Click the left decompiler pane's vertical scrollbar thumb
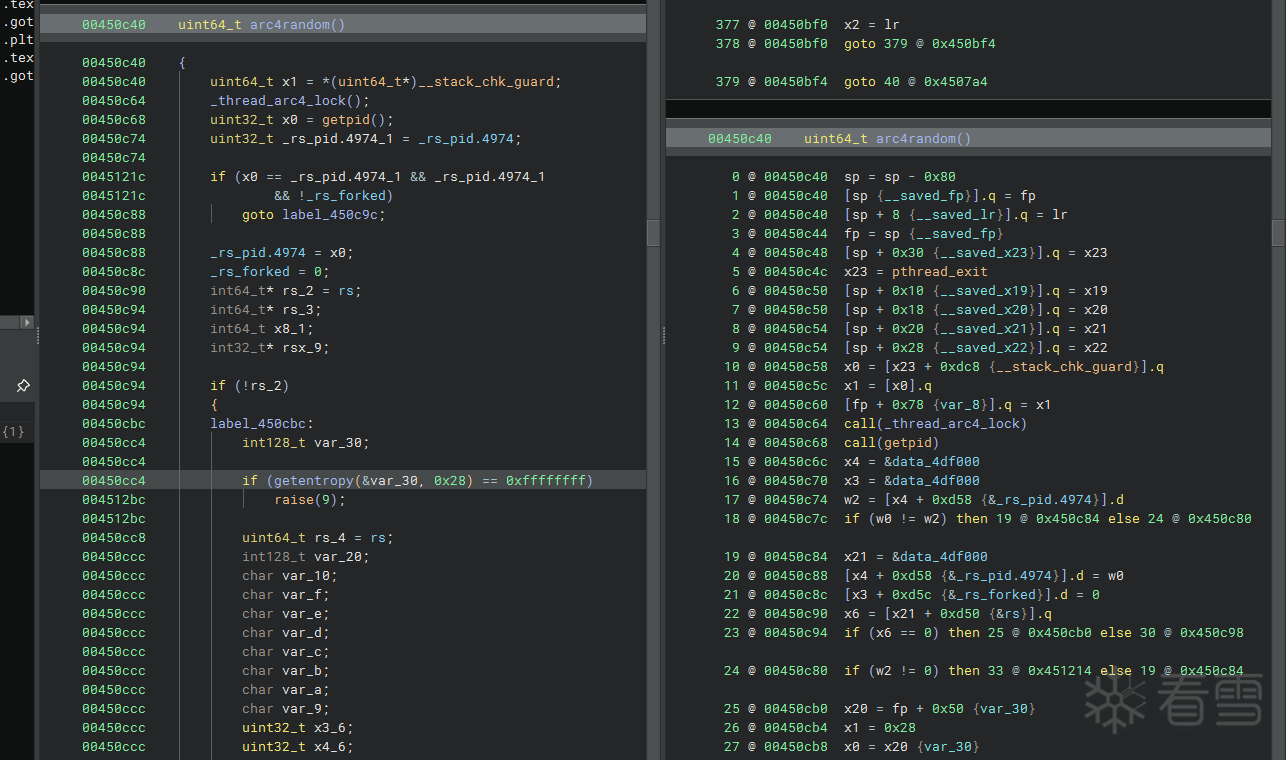Image resolution: width=1286 pixels, height=760 pixels. pyautogui.click(x=653, y=233)
